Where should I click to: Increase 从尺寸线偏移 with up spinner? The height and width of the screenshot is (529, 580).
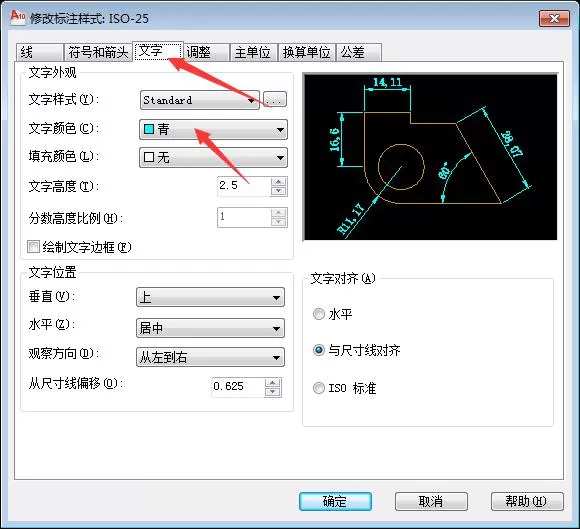coord(273,383)
